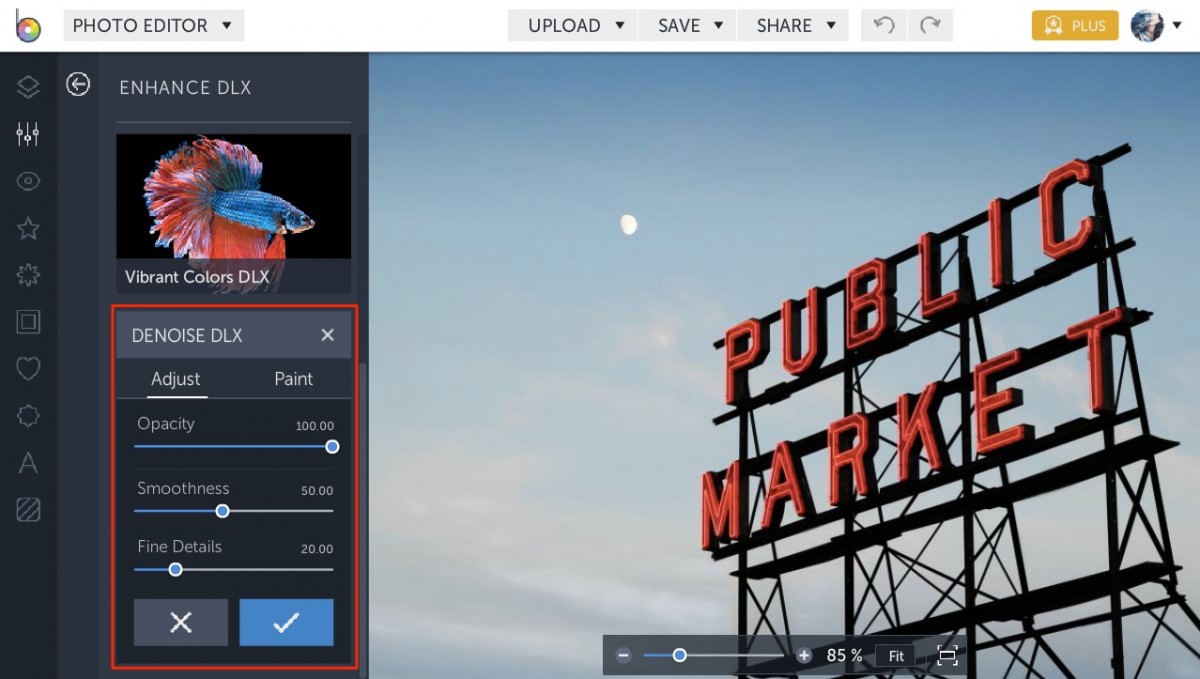Click the Plus upgrade button
The height and width of the screenshot is (679, 1200).
[1075, 26]
